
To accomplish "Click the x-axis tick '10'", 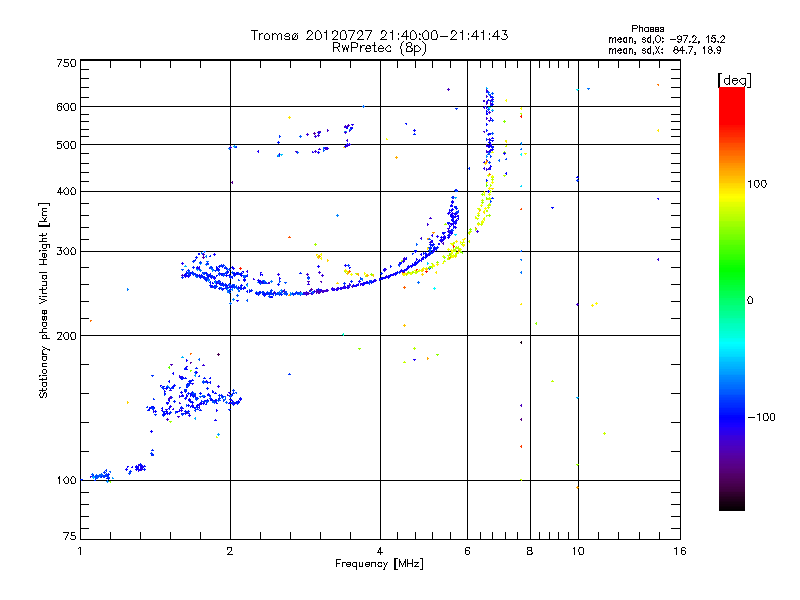I will pyautogui.click(x=578, y=551).
